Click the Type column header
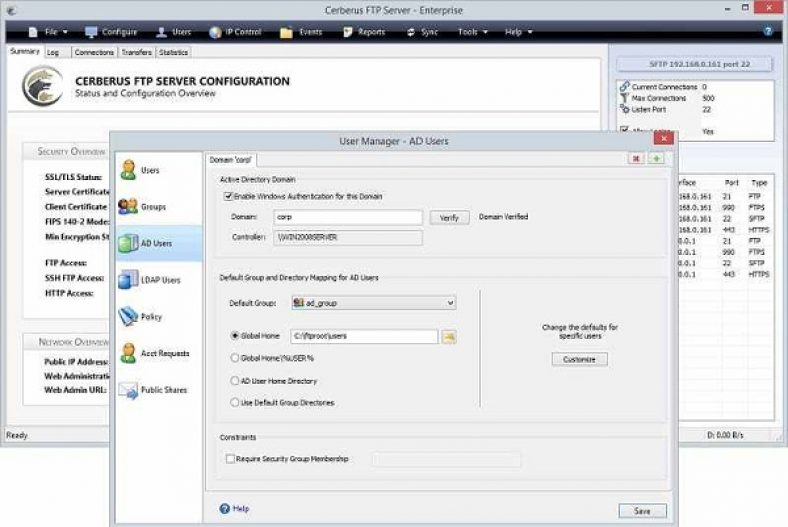Screen dimensions: 788x527 [759, 182]
